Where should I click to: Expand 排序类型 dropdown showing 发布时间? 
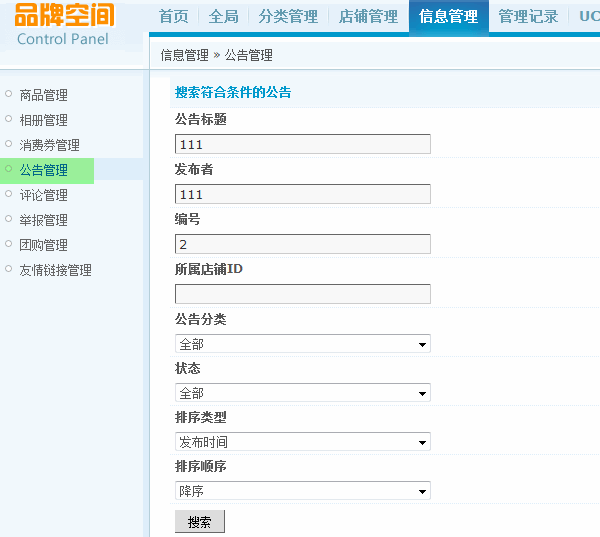pos(303,442)
